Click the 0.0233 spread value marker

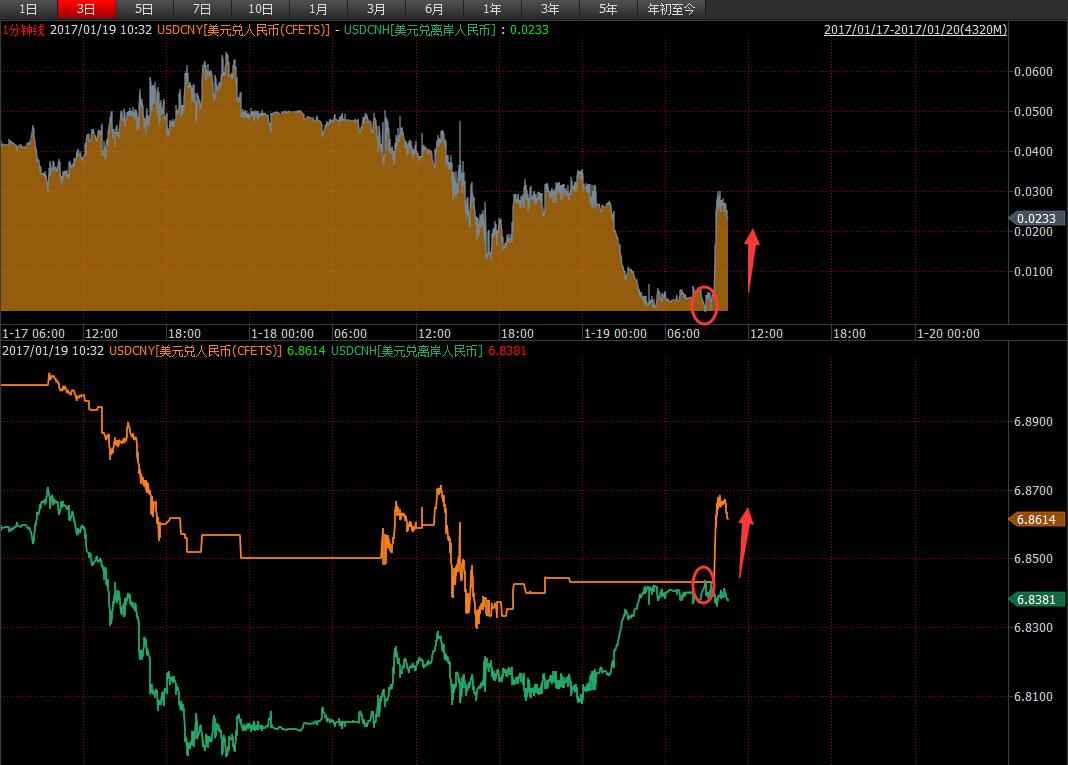[x=1035, y=218]
